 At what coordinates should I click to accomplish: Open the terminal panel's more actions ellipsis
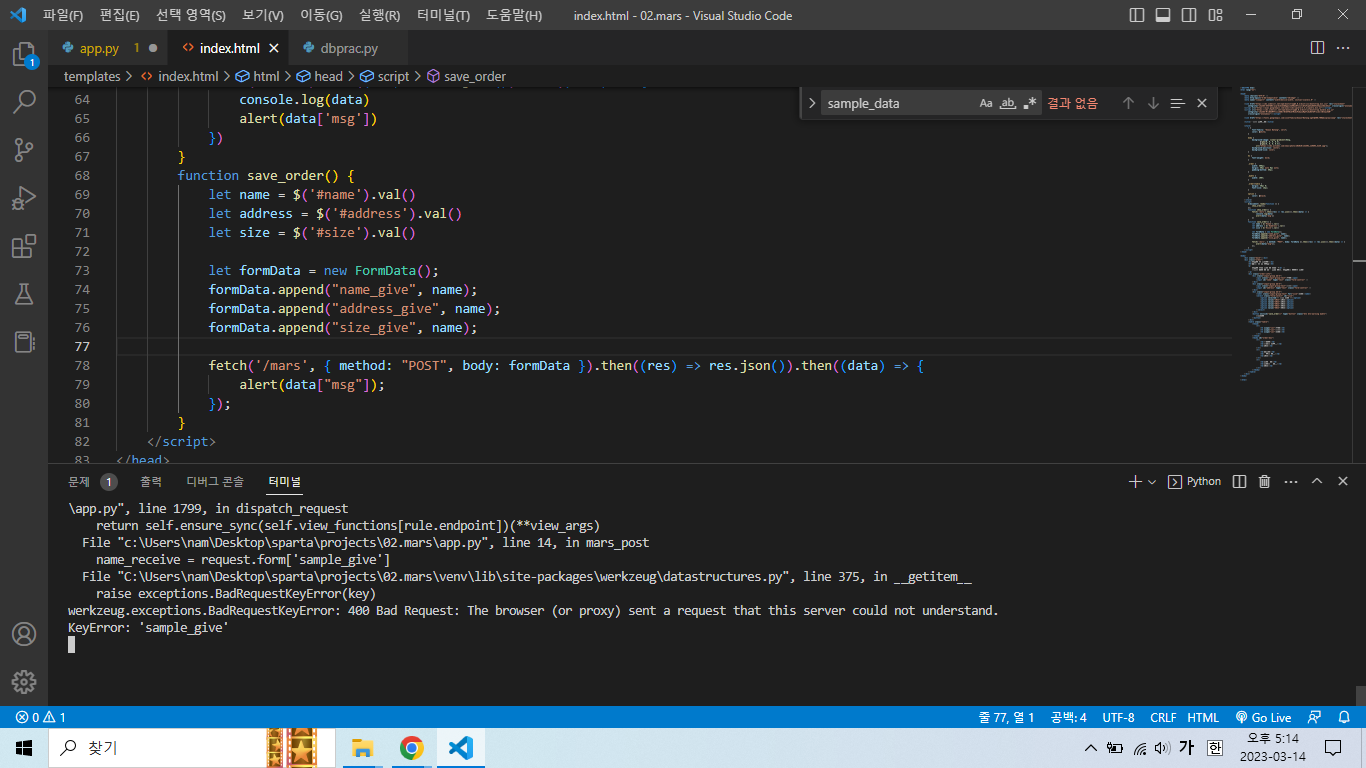point(1290,481)
